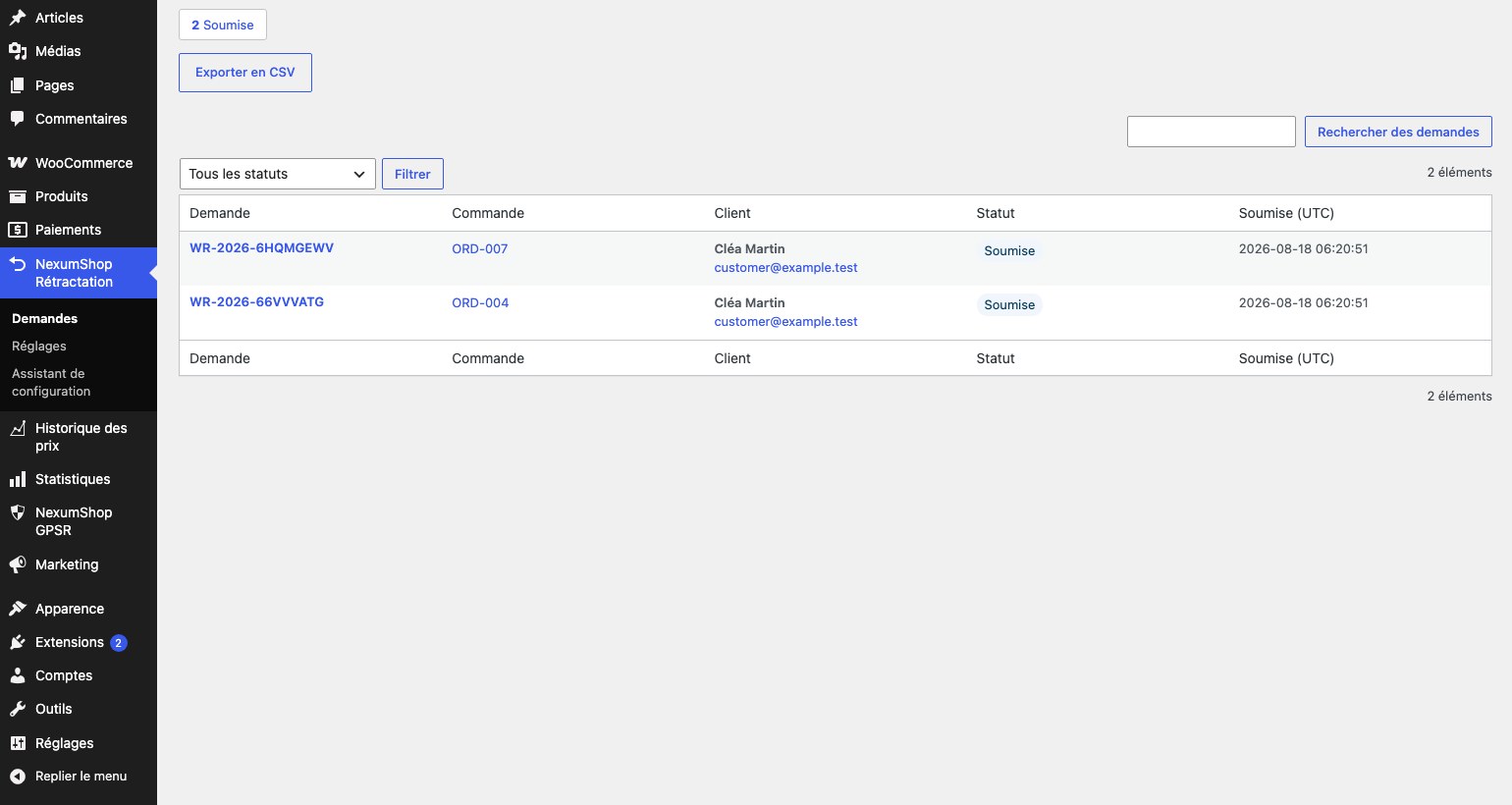Click the bottom Demande footer header
Image resolution: width=1512 pixels, height=805 pixels.
coord(220,358)
